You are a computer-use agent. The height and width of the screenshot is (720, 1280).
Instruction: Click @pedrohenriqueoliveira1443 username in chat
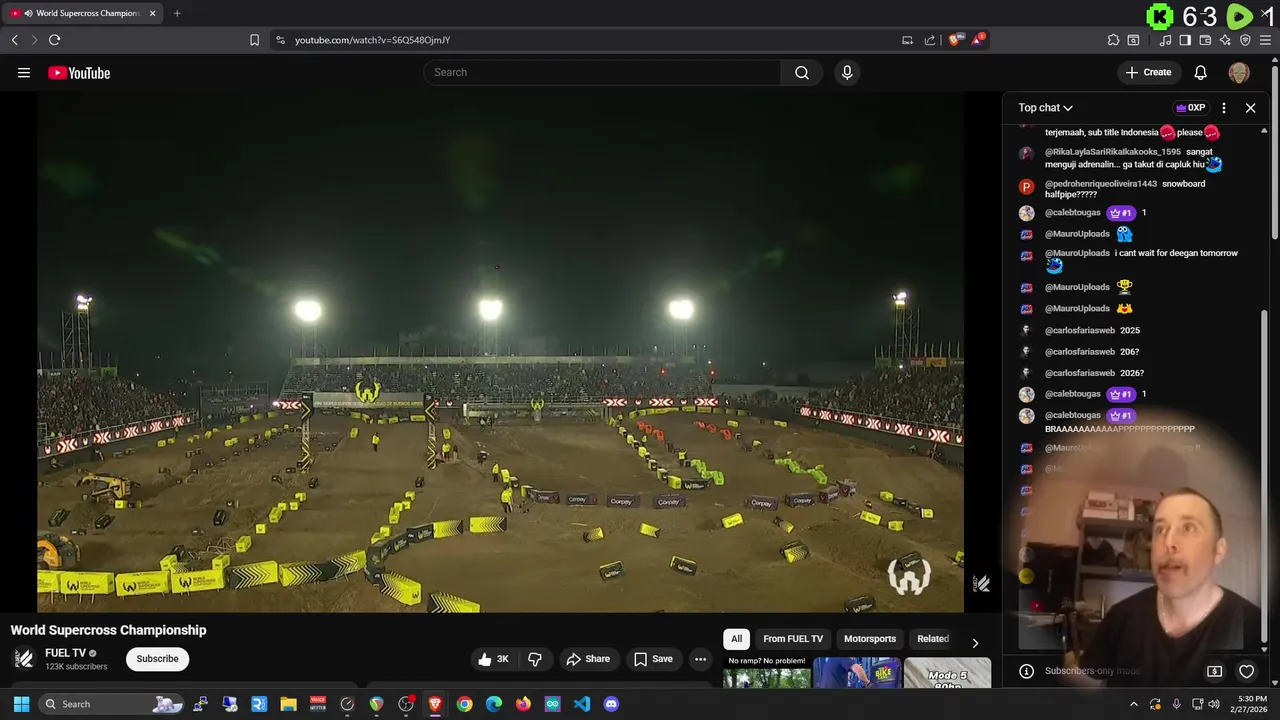click(1101, 184)
